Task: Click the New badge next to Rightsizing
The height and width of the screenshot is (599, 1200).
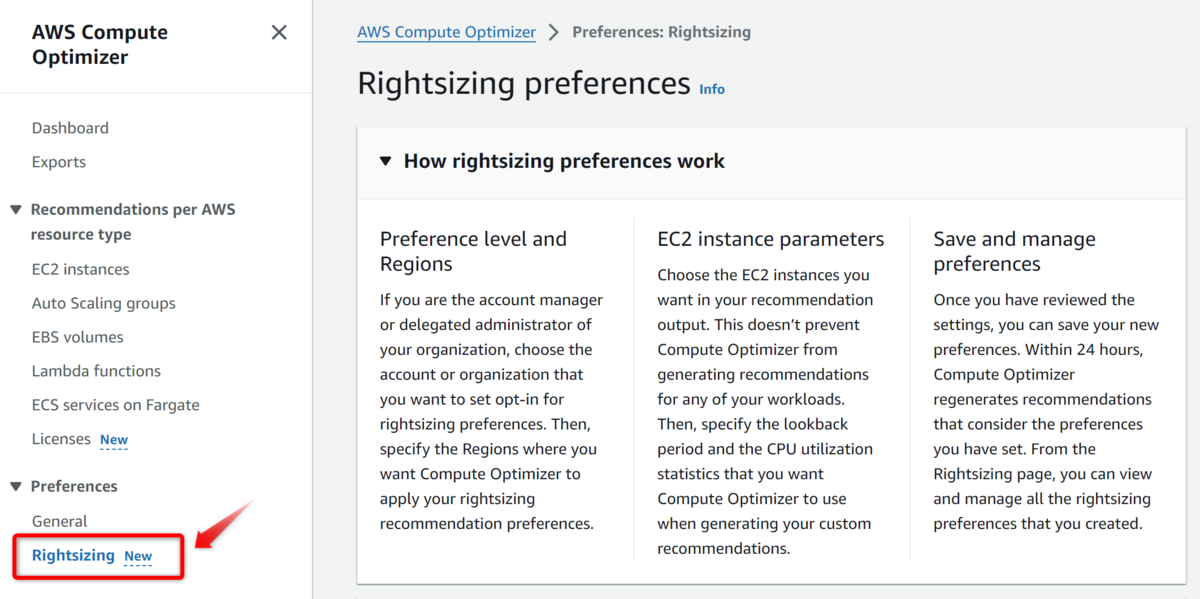Action: 138,556
